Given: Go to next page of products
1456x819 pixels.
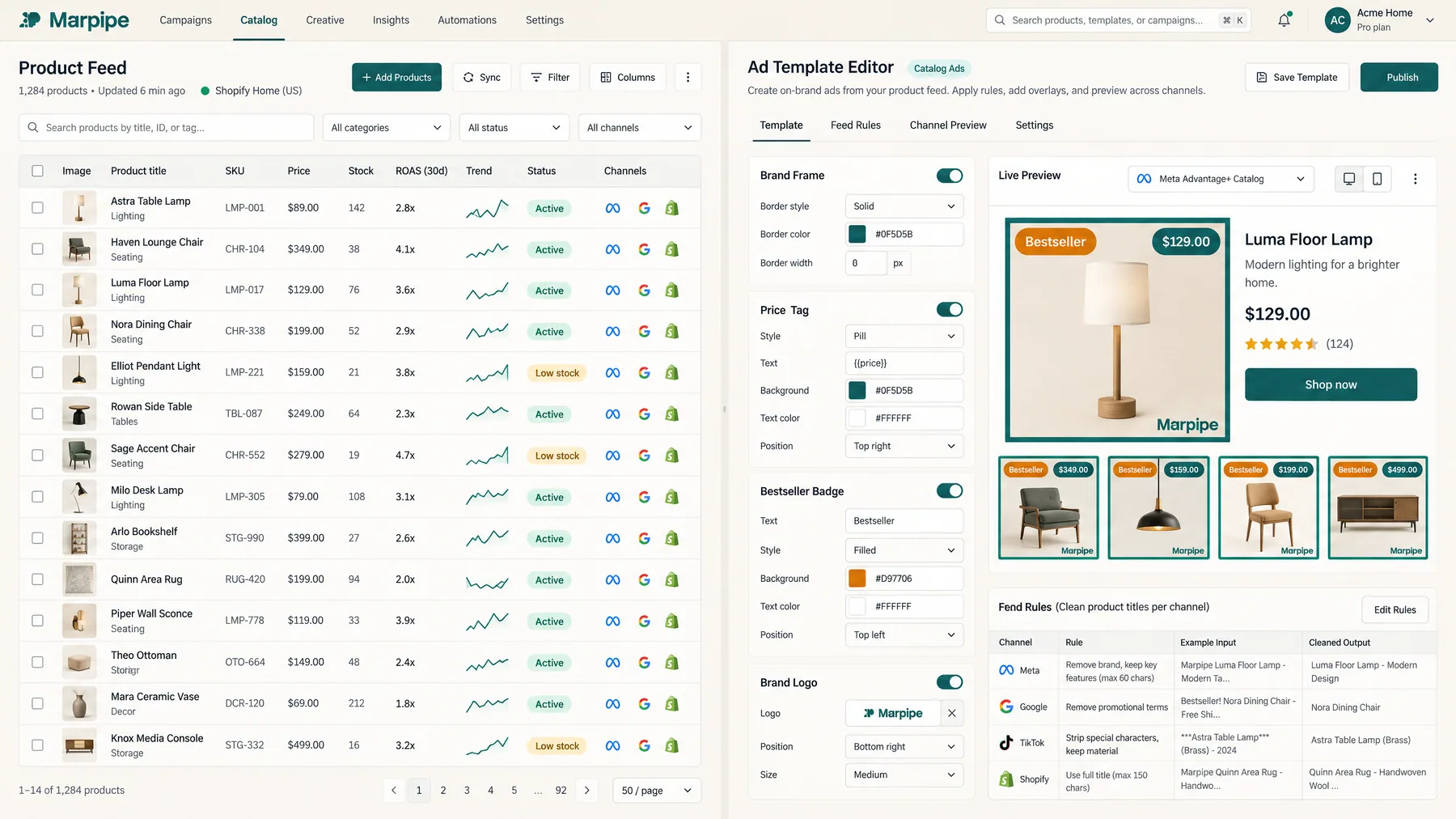Looking at the screenshot, I should pos(587,791).
